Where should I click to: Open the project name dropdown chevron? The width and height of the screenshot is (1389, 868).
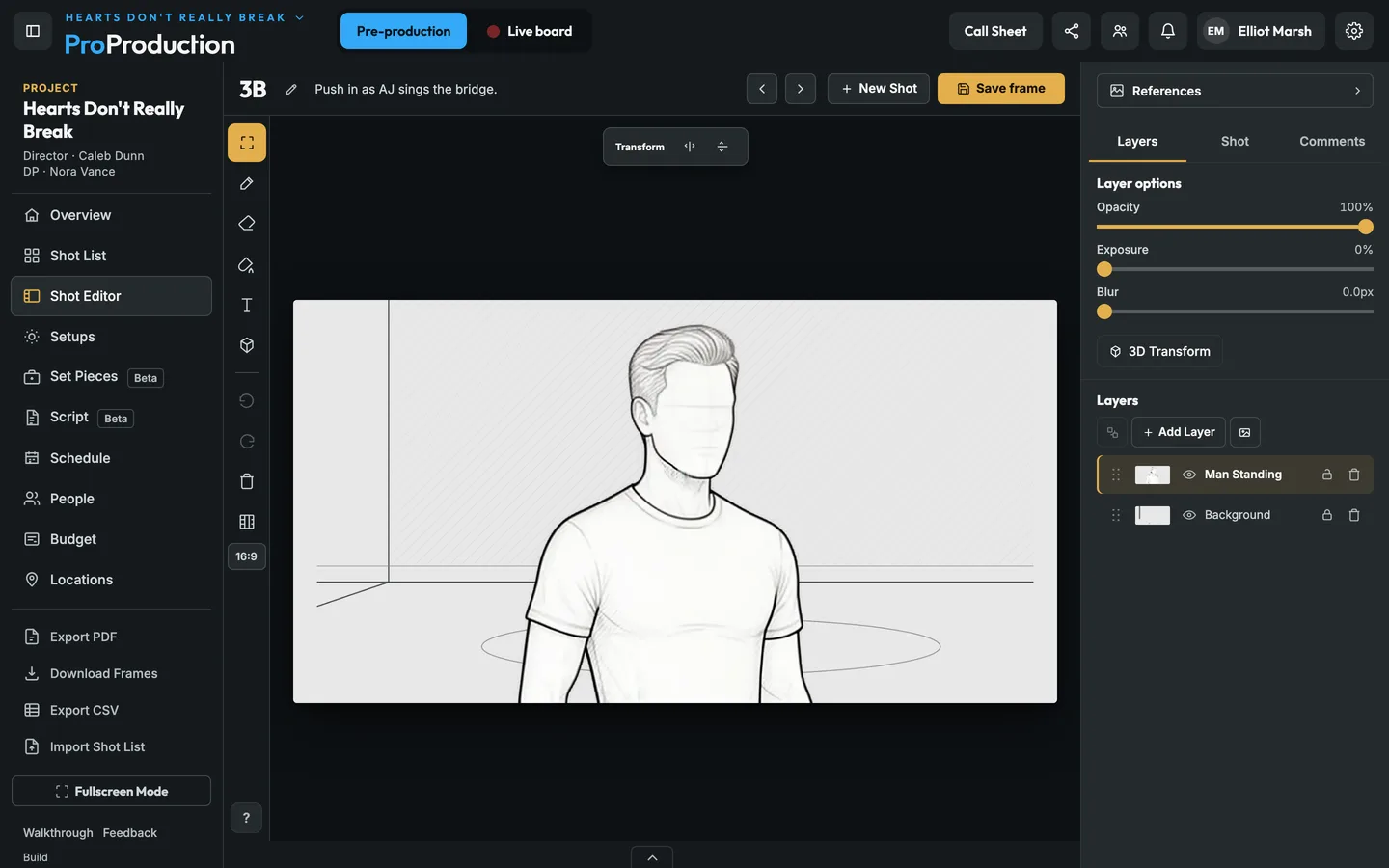click(x=299, y=17)
